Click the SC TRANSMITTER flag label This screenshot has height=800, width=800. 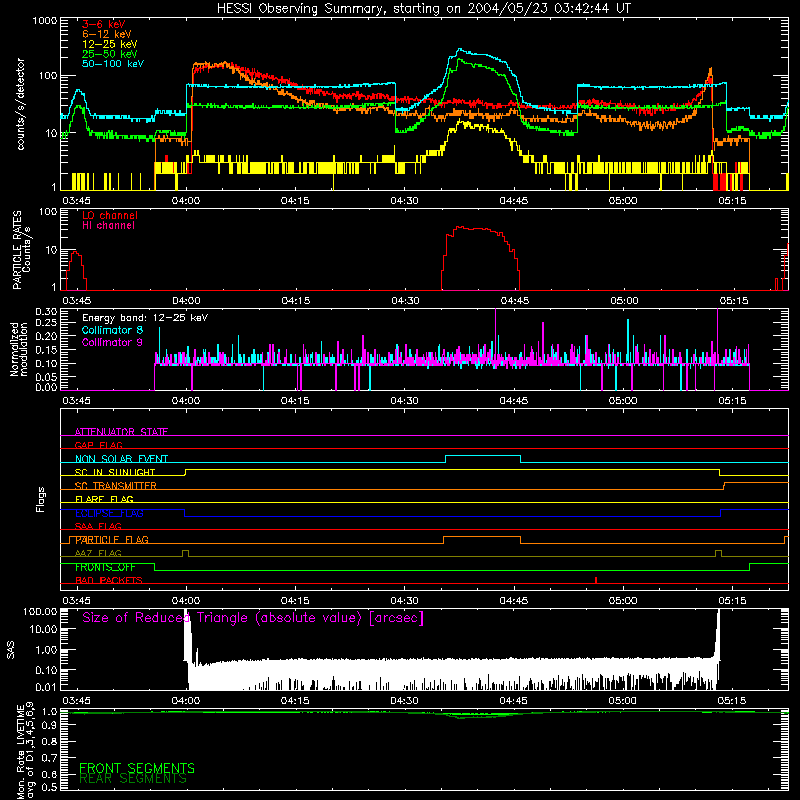tap(116, 486)
